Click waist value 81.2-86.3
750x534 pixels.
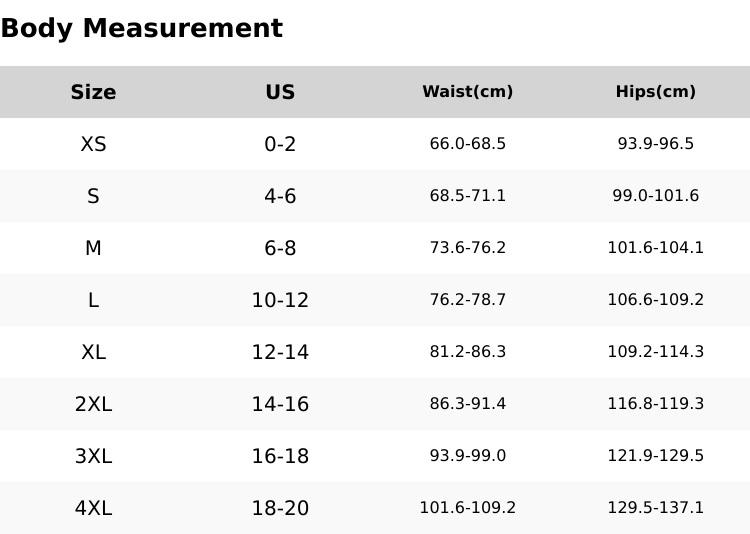click(x=467, y=352)
